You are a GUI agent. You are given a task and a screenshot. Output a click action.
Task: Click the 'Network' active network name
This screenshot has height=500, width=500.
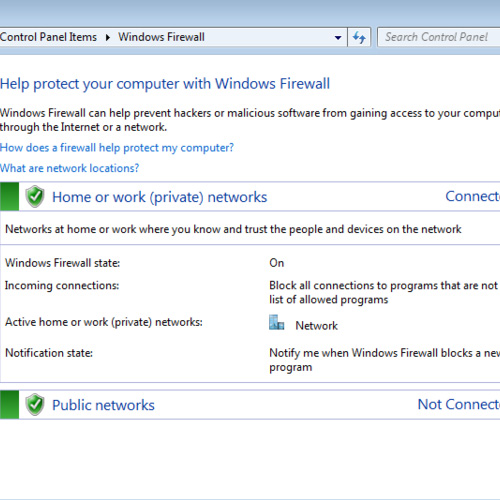point(317,326)
